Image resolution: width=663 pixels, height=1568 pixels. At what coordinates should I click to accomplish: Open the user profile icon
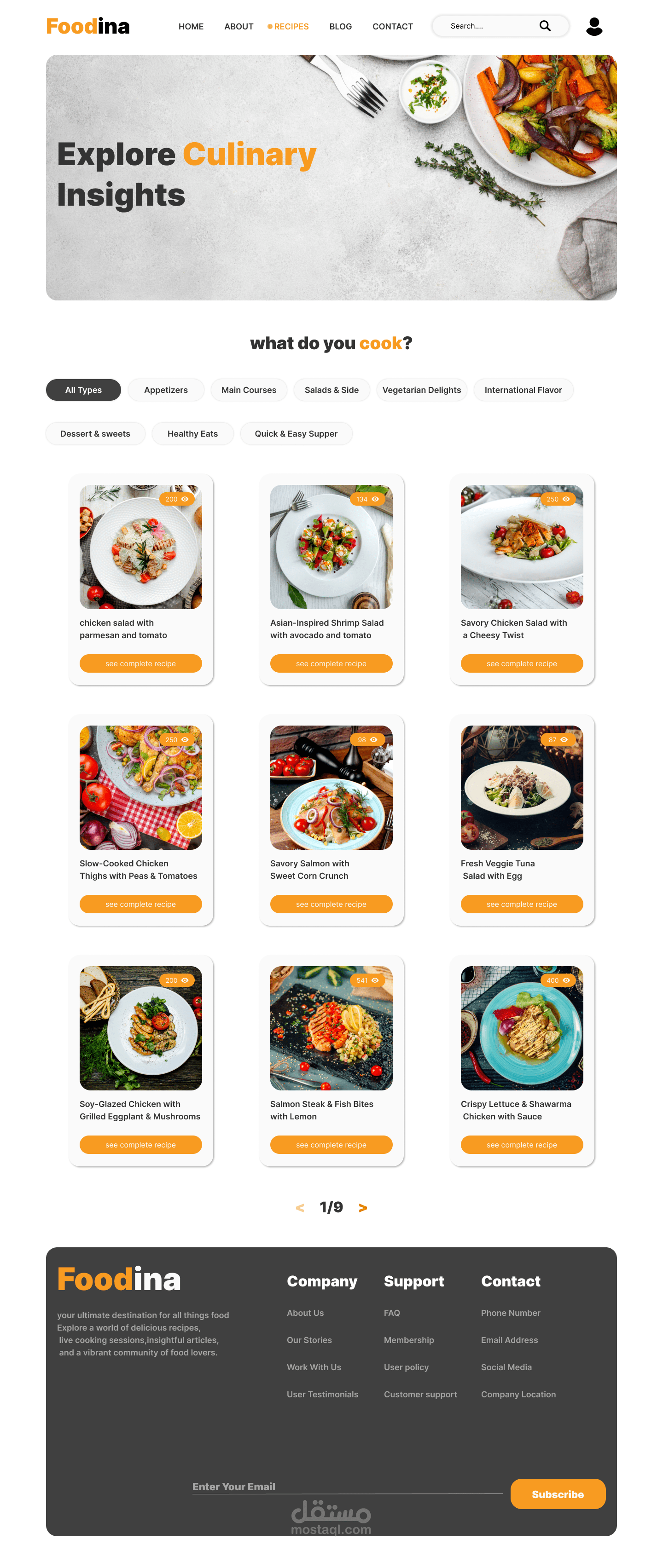click(x=594, y=26)
